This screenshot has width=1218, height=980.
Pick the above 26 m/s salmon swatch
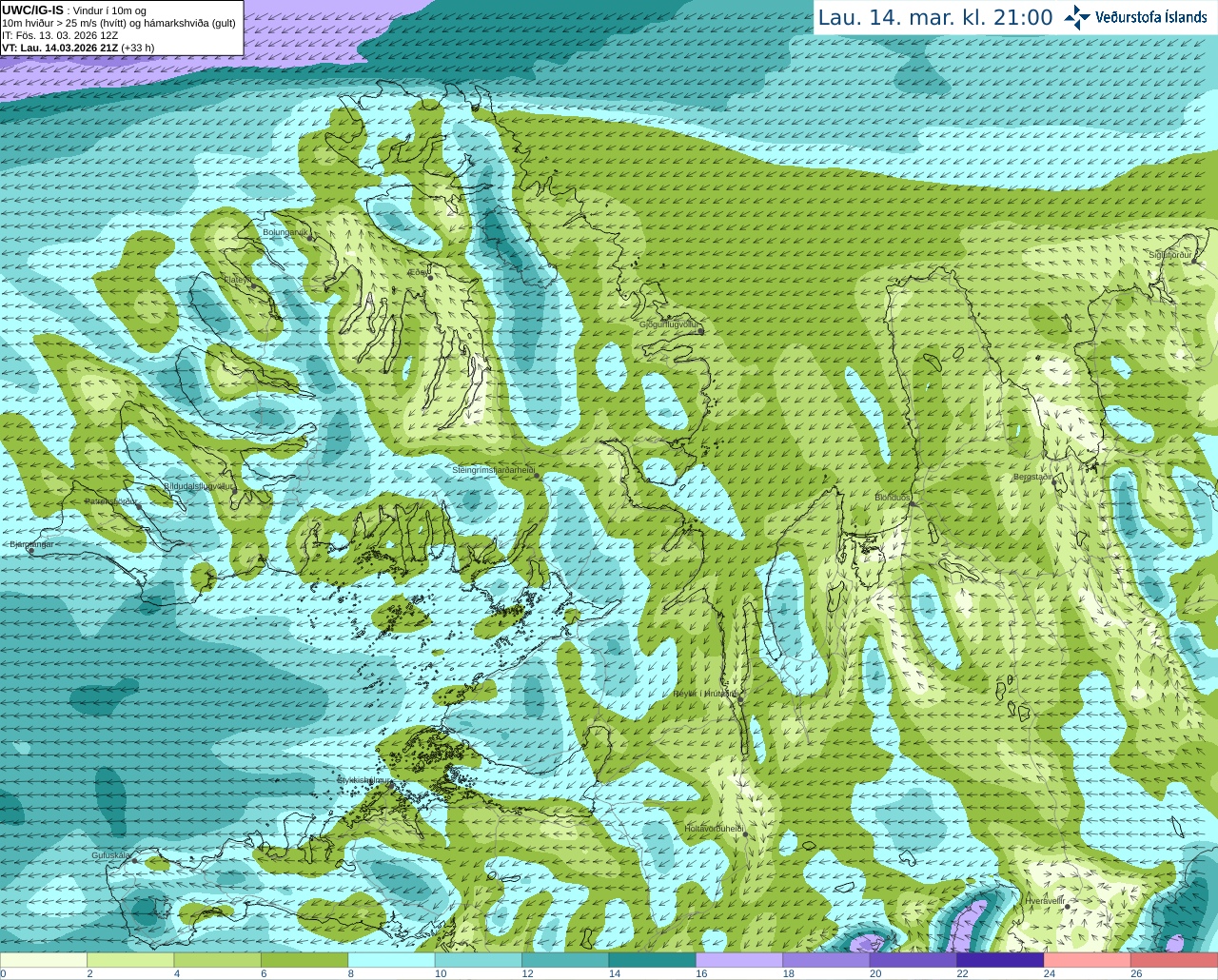pyautogui.click(x=1174, y=960)
